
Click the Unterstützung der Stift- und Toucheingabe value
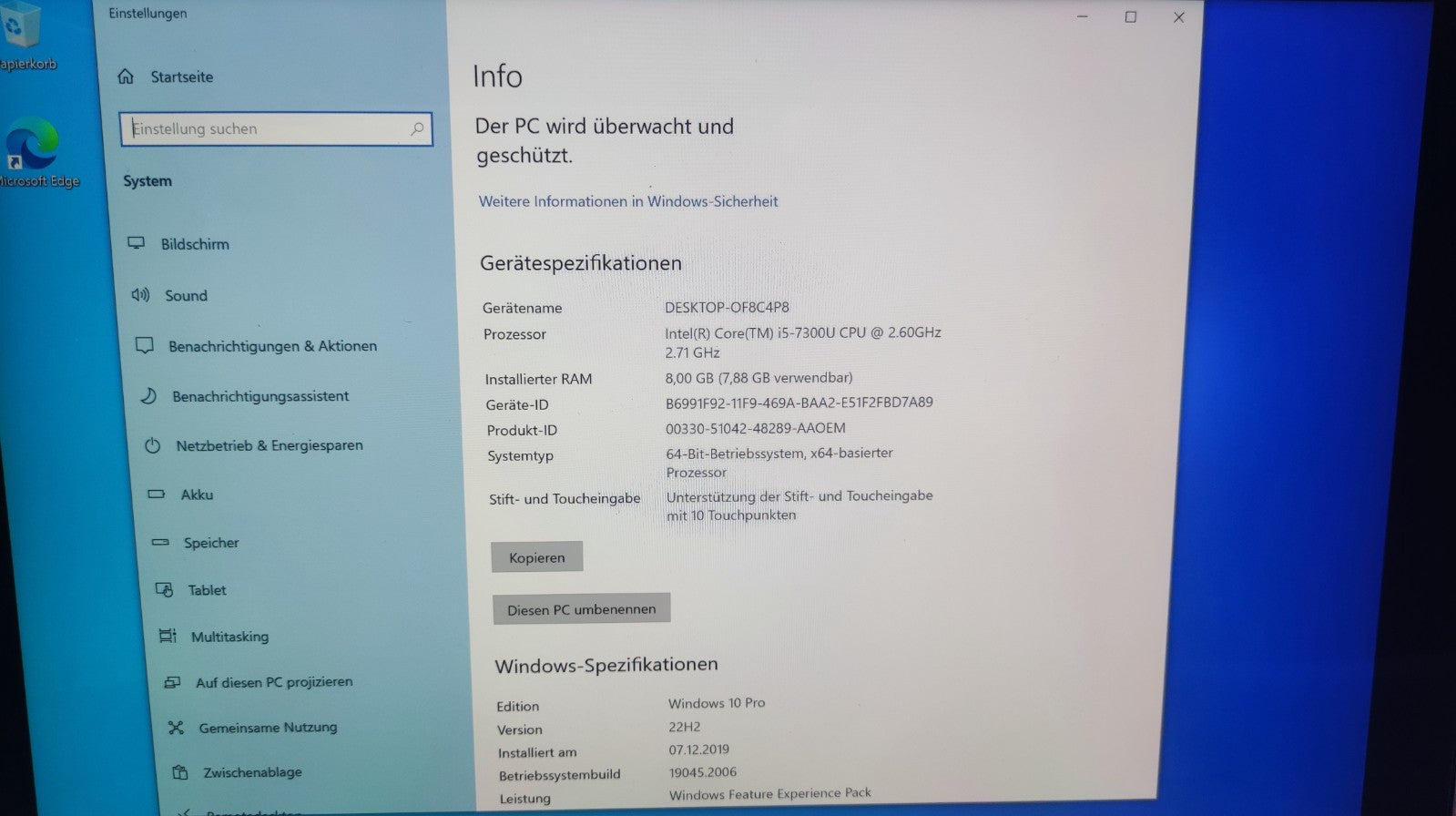[799, 505]
